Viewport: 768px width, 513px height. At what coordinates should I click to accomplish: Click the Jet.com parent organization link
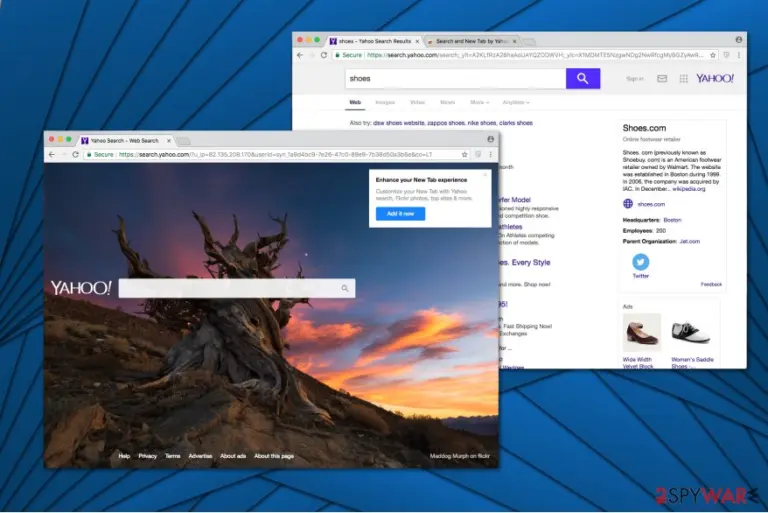point(690,241)
